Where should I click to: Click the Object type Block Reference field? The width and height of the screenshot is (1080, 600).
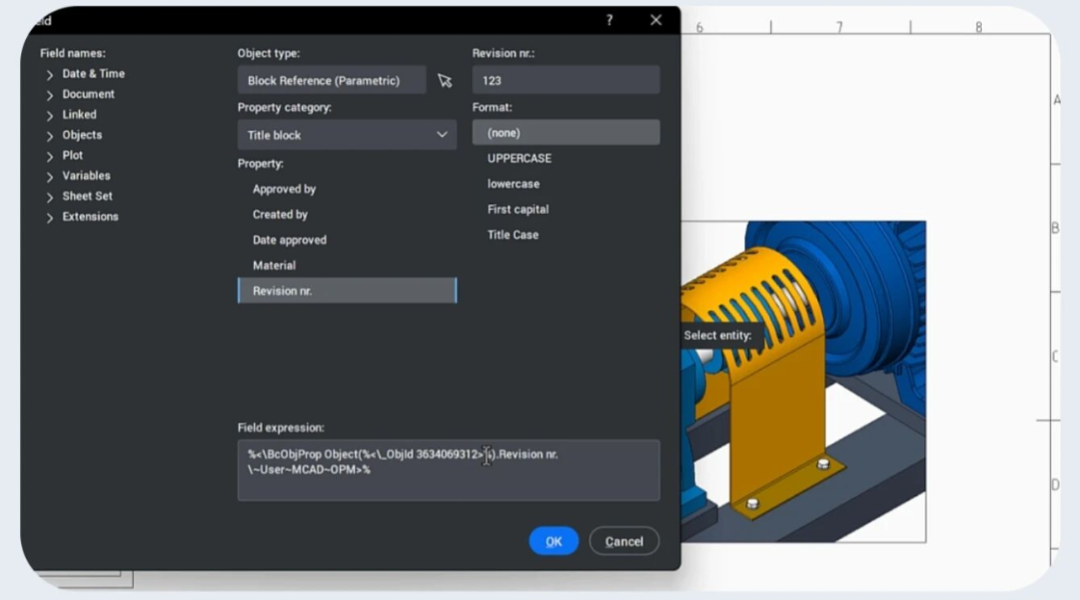[332, 81]
